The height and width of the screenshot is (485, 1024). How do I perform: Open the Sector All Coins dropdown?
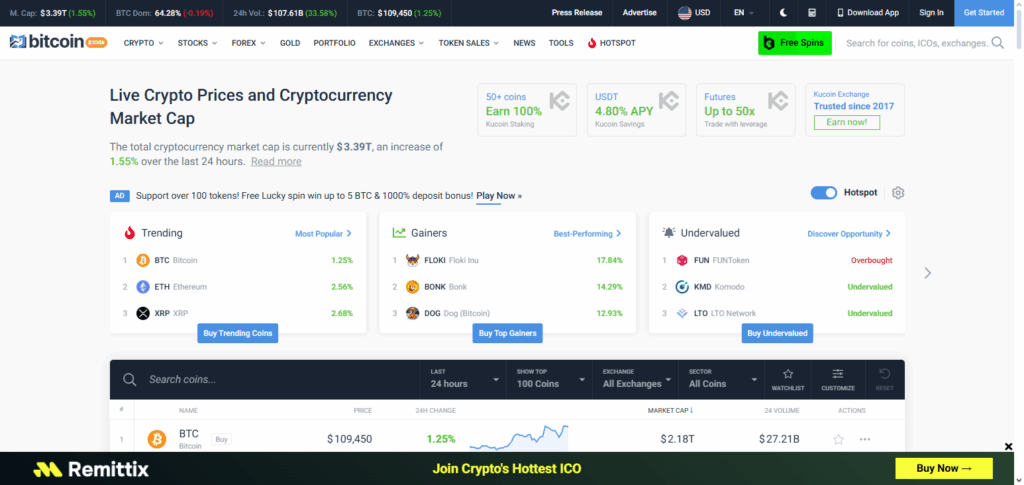[722, 379]
